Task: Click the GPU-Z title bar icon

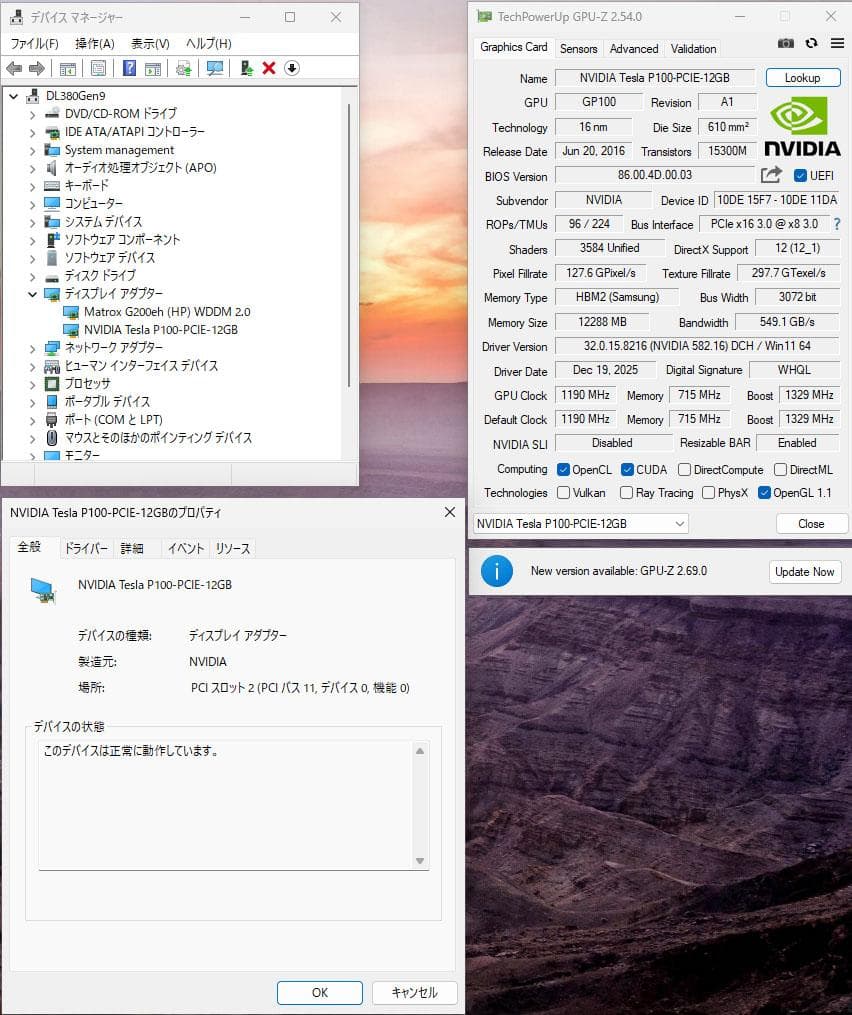Action: [484, 16]
